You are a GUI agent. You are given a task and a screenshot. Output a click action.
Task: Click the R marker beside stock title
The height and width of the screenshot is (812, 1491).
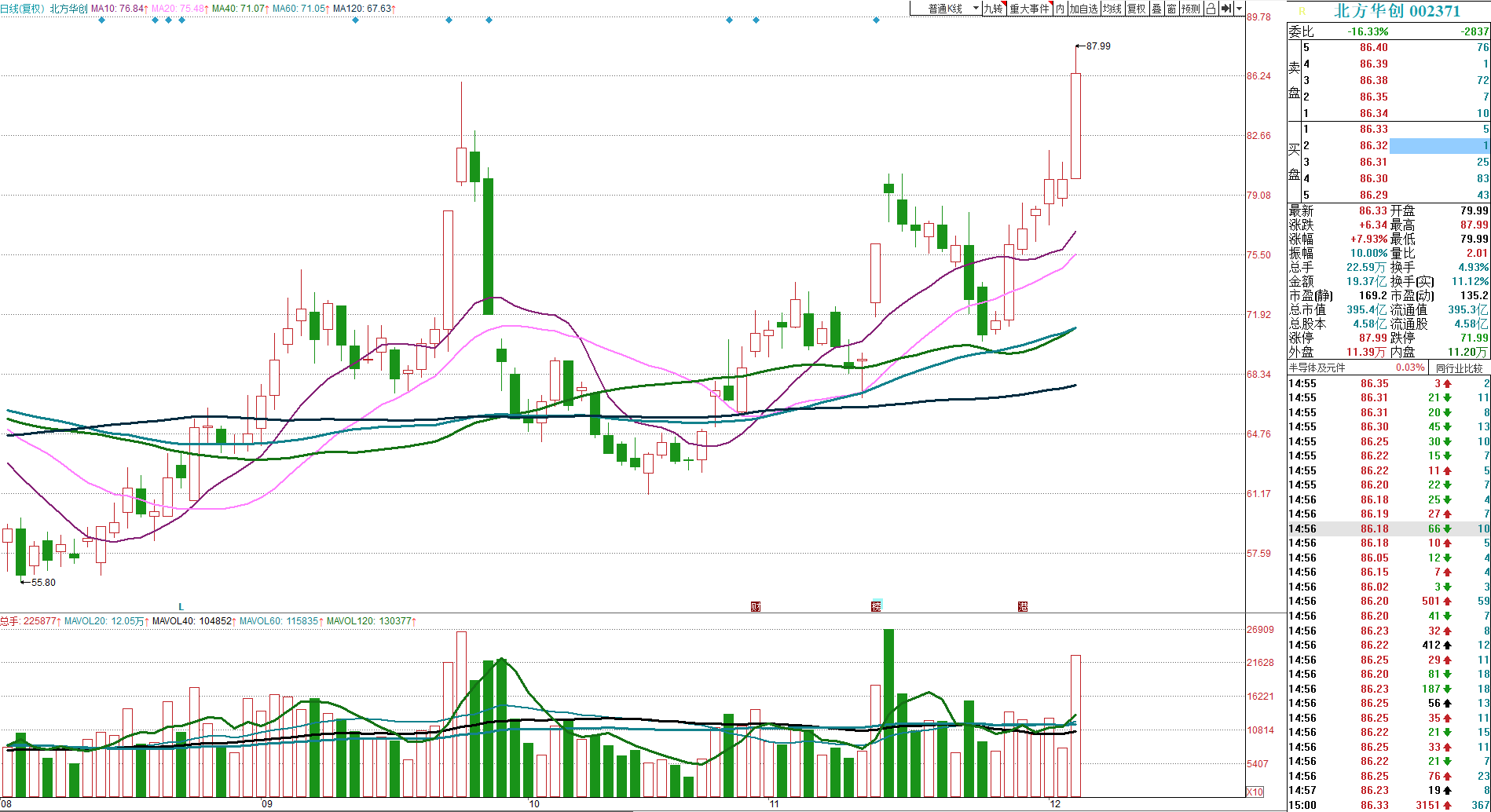pyautogui.click(x=1302, y=11)
